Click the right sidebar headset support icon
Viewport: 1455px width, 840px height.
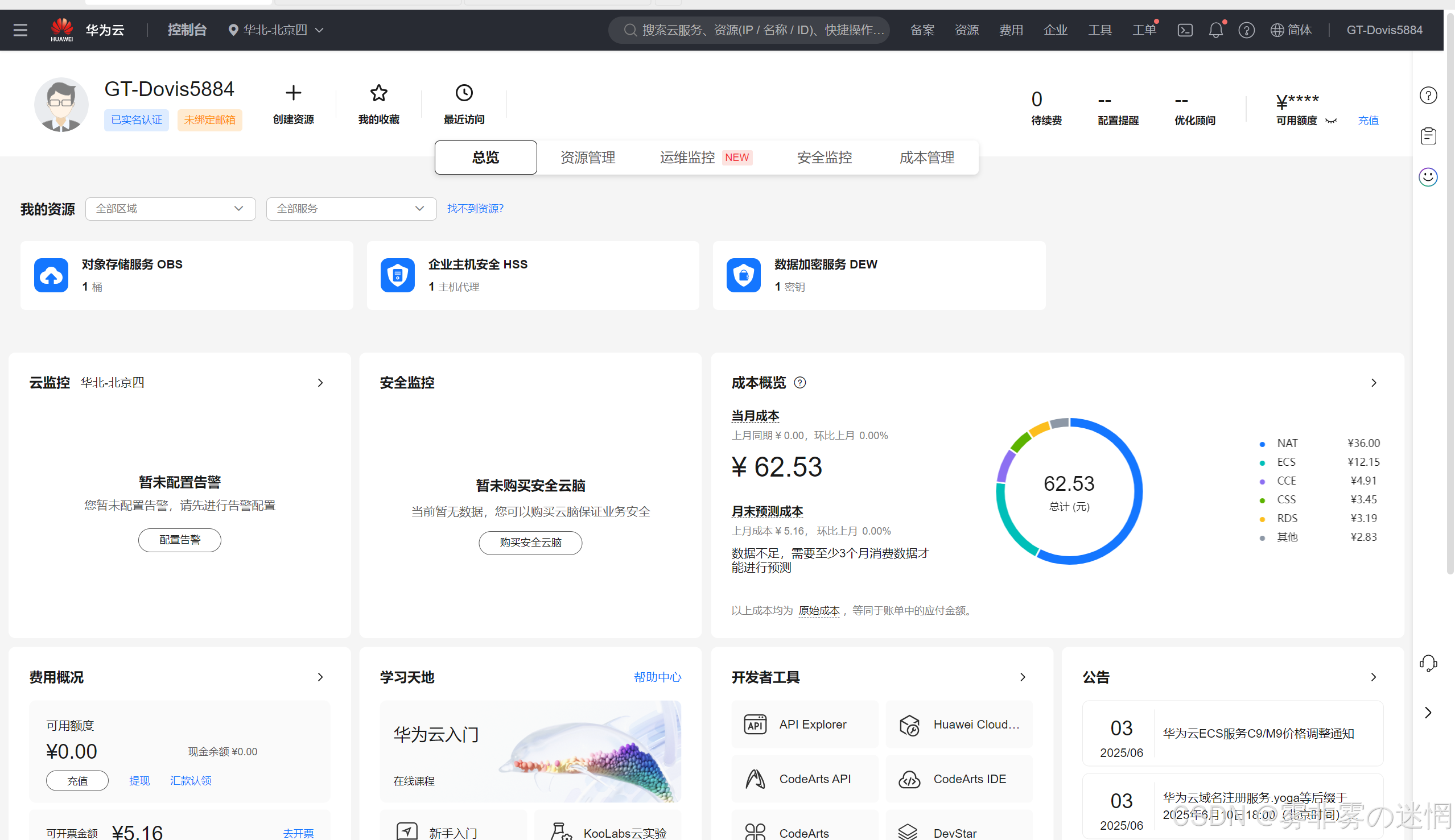1428,664
